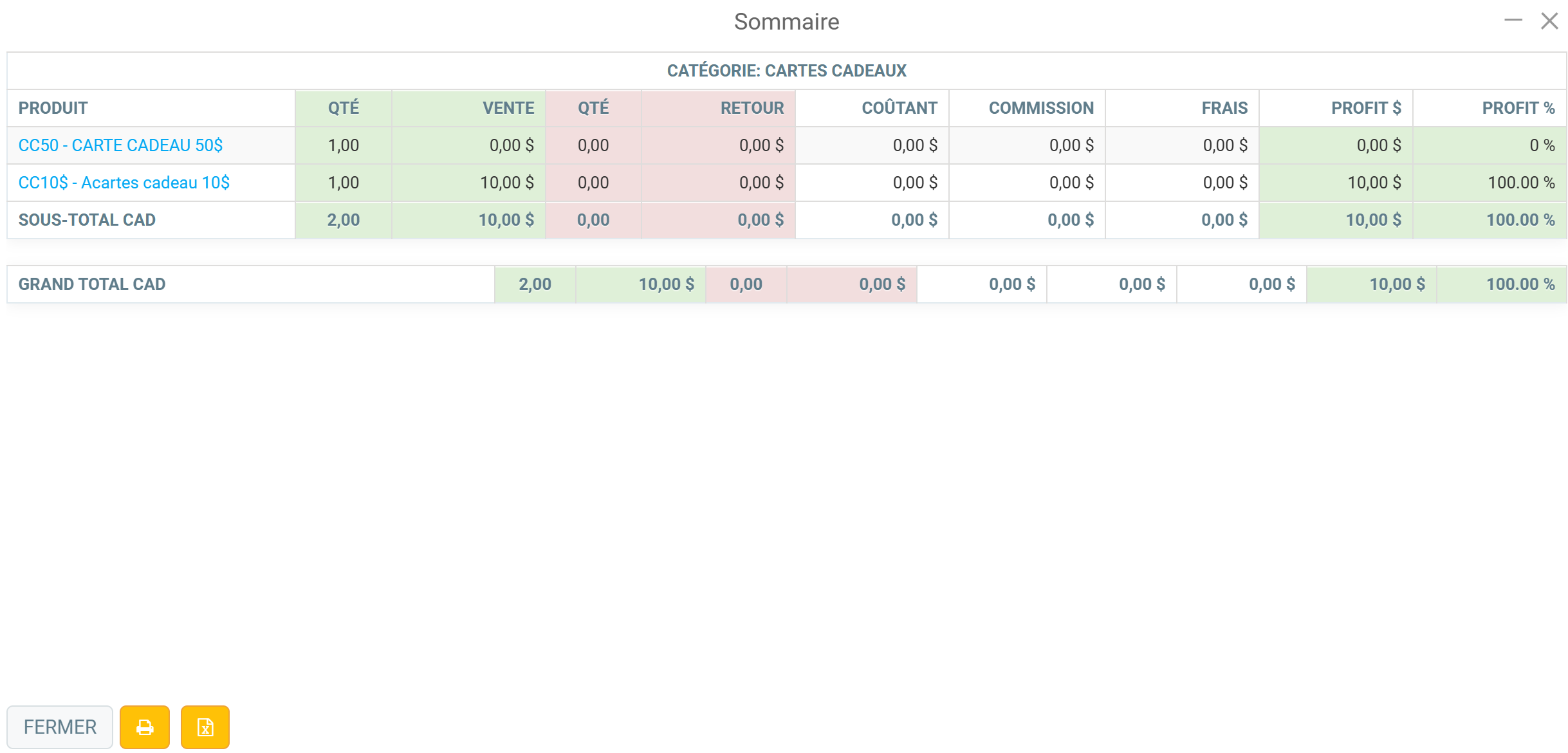Click the PROFIT $ column header

pos(1366,108)
